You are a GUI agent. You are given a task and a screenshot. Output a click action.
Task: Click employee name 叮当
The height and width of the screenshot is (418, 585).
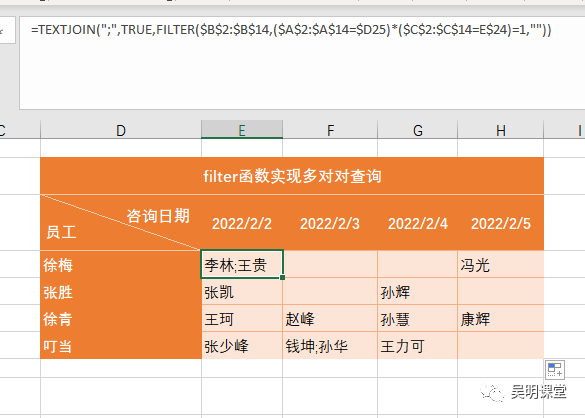tap(121, 346)
